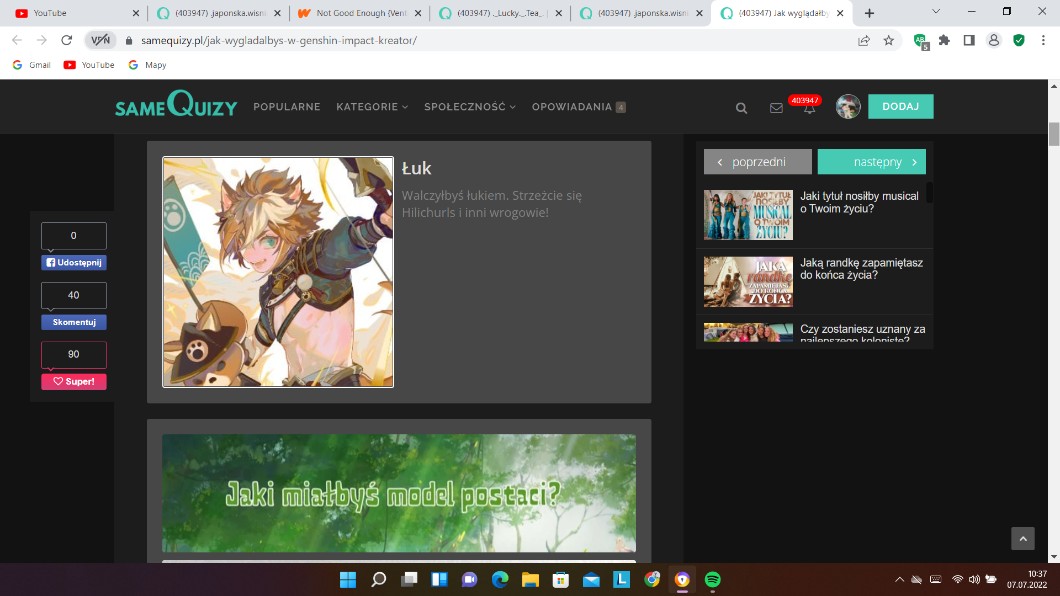Click the scroll-to-top arrow button

coord(1022,539)
